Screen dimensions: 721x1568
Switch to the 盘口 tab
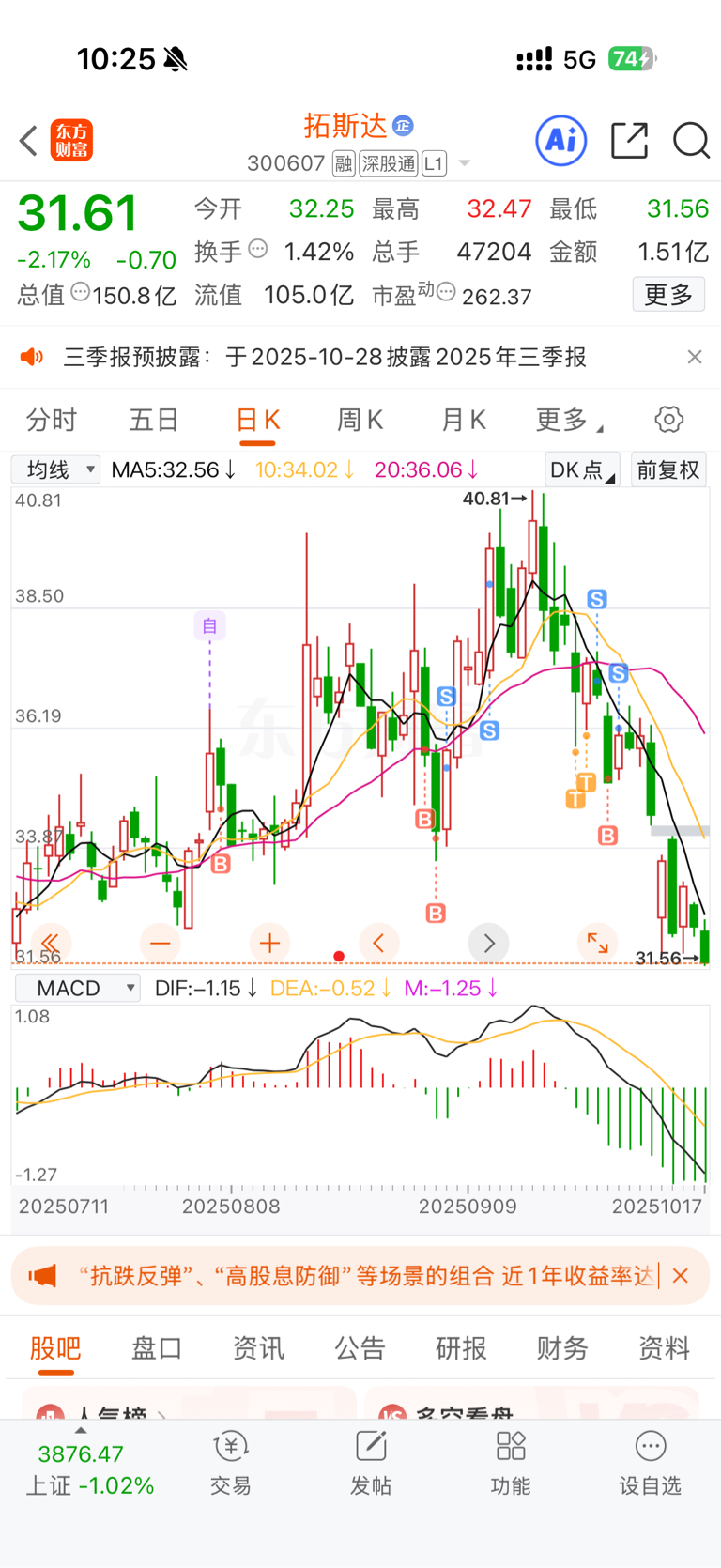click(x=157, y=1348)
